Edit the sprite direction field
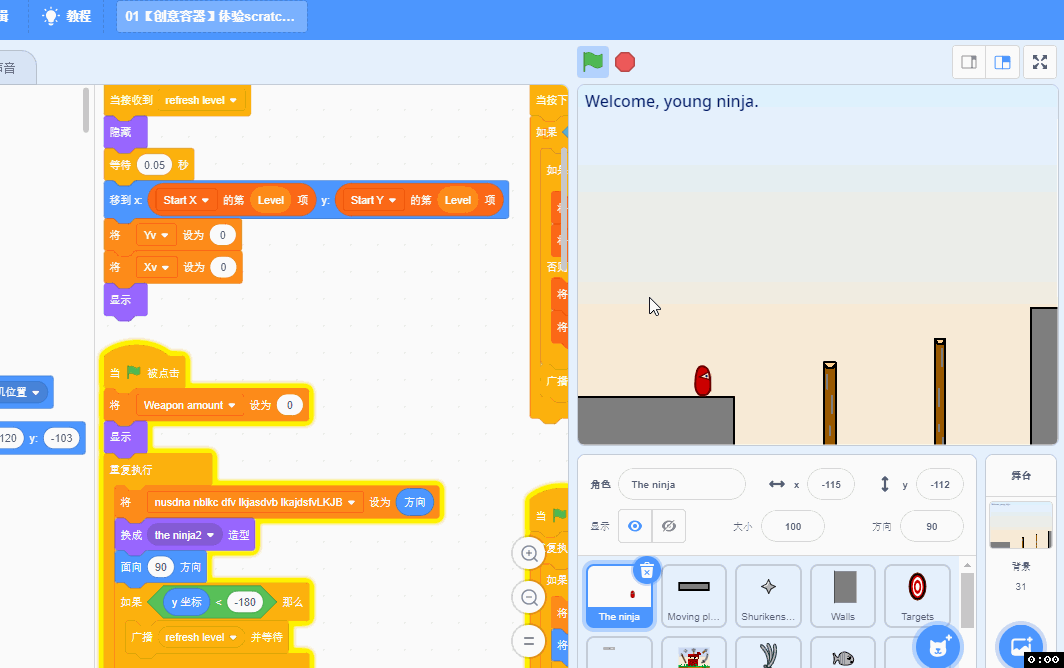1064x668 pixels. tap(931, 526)
